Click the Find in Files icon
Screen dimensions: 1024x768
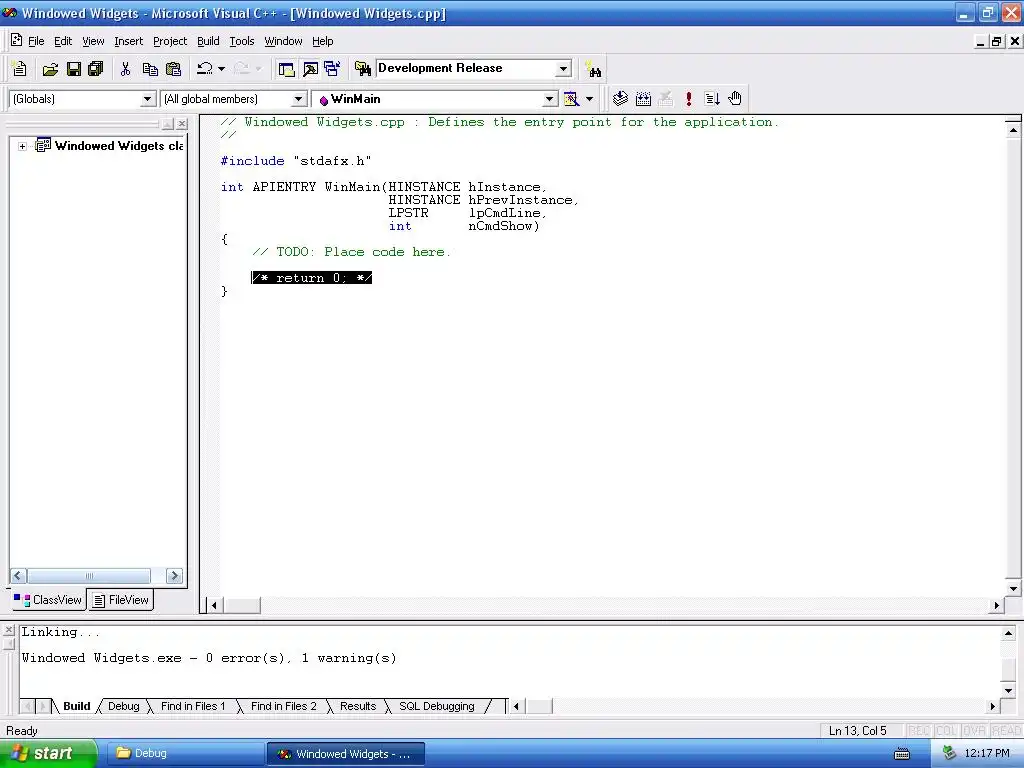pos(362,69)
